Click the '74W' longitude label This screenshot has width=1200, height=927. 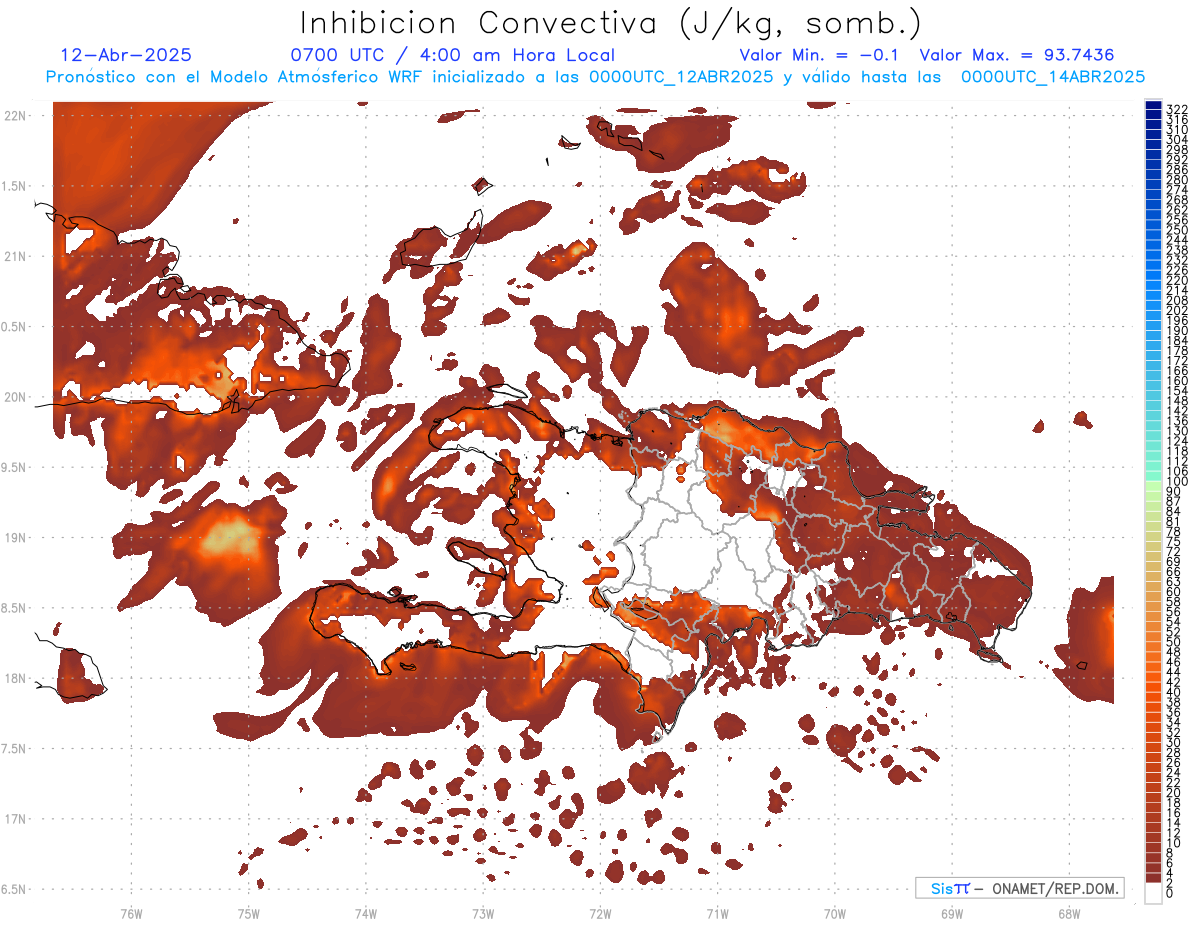pos(366,913)
